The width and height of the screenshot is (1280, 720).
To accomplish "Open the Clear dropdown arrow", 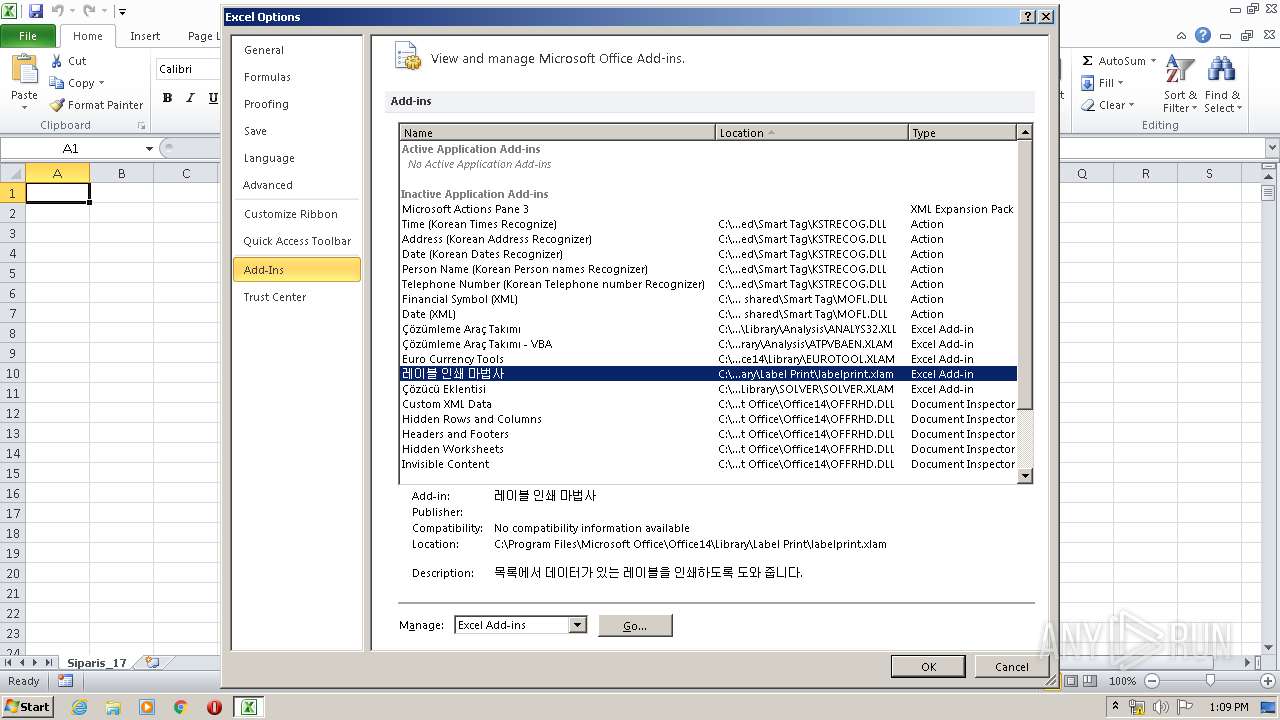I will click(1131, 105).
